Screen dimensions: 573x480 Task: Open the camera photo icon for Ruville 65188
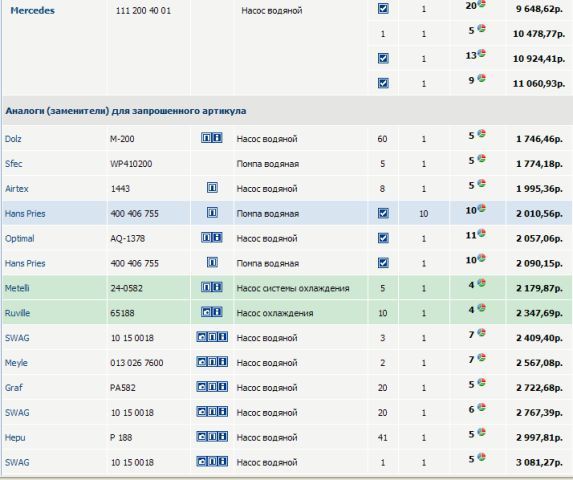pyautogui.click(x=206, y=312)
